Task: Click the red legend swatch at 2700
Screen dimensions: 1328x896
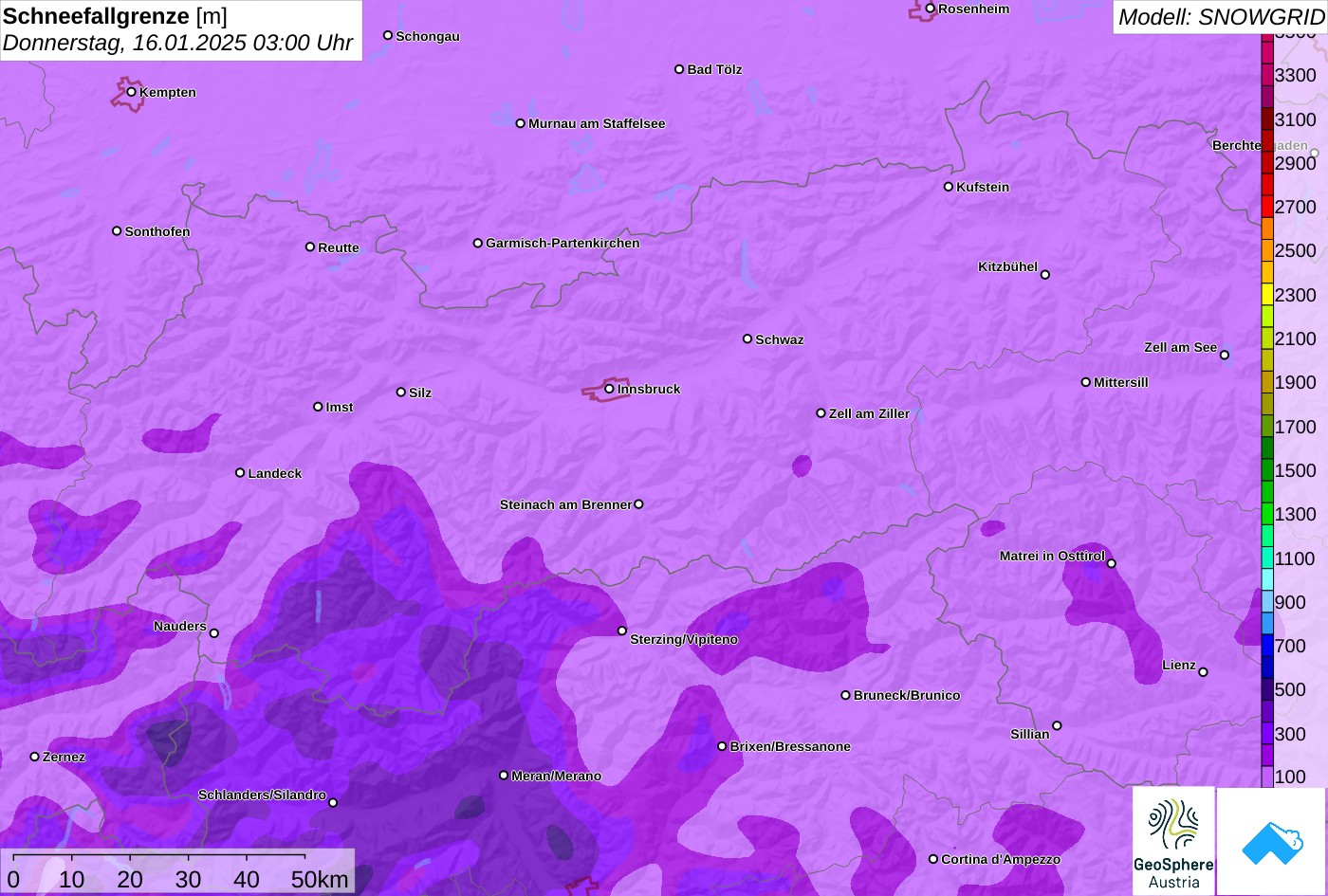Action: pos(1267,207)
